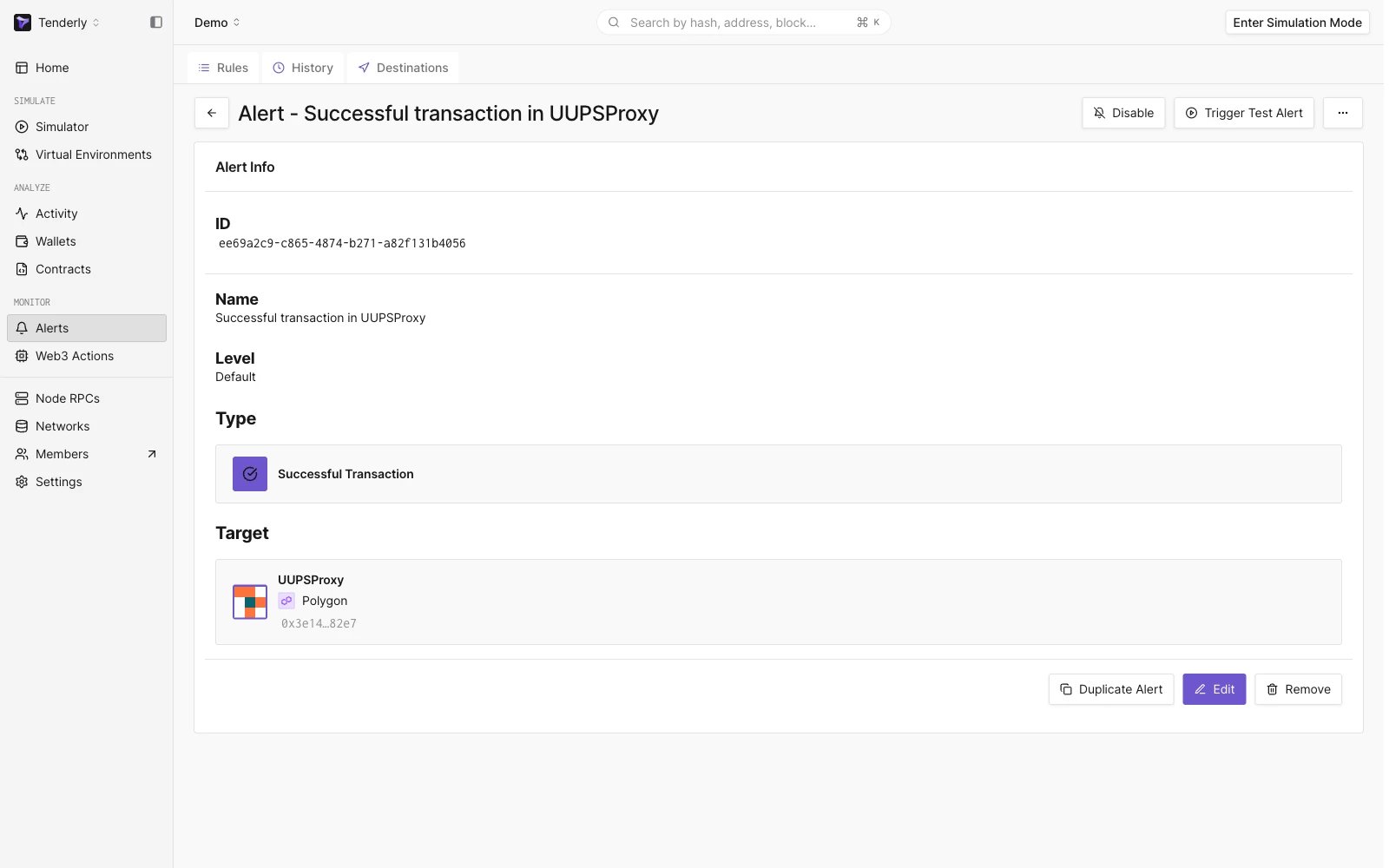Open the Networks page
The width and height of the screenshot is (1389, 868).
click(87, 426)
